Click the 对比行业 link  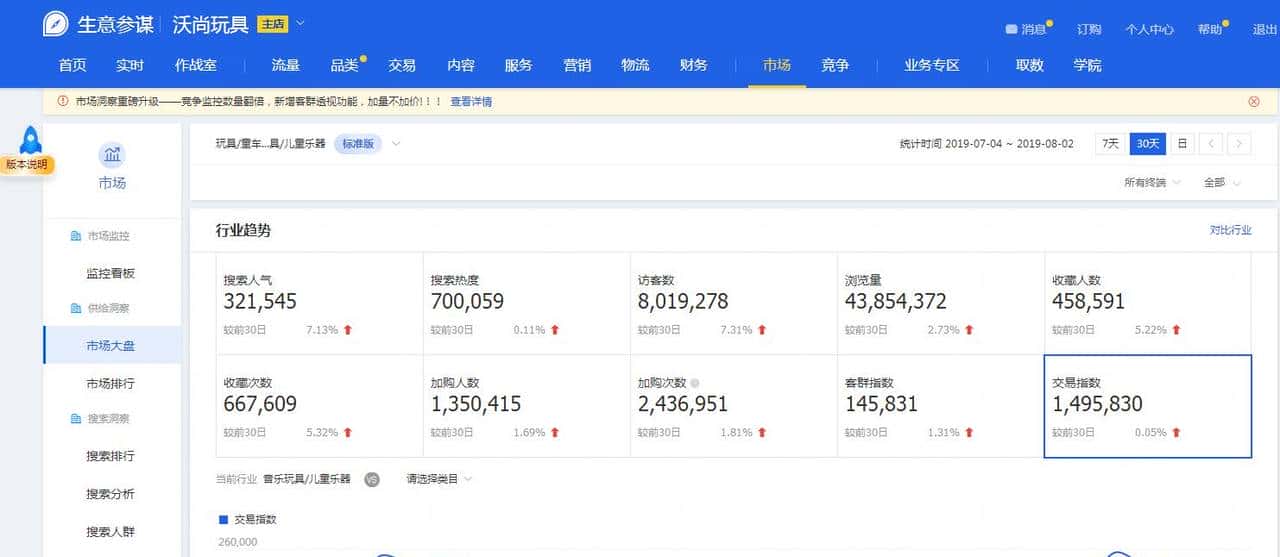click(x=1231, y=230)
